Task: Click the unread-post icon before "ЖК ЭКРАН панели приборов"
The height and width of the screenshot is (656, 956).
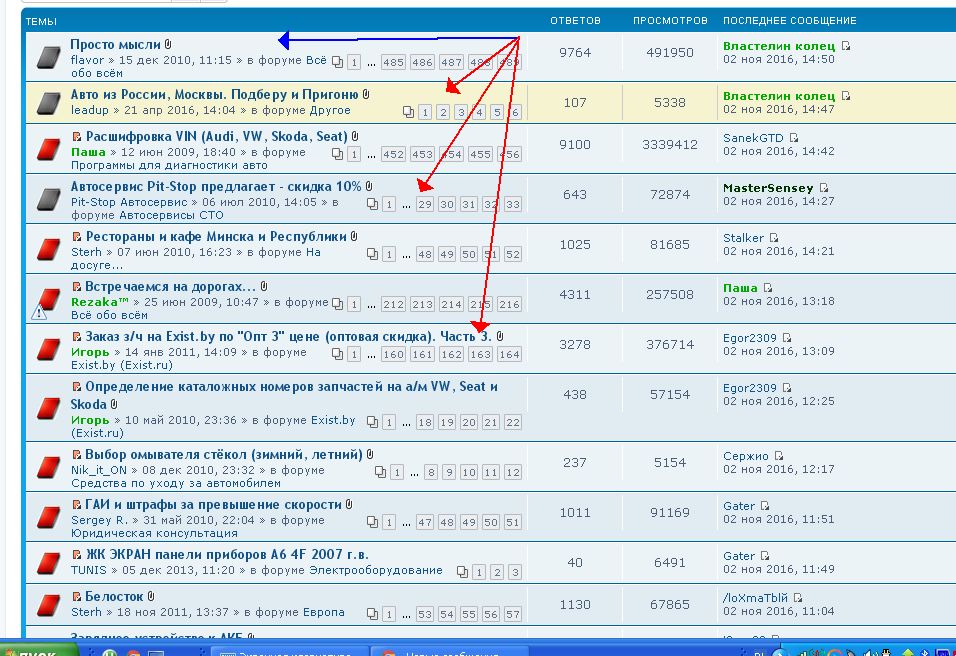Action: [x=77, y=555]
